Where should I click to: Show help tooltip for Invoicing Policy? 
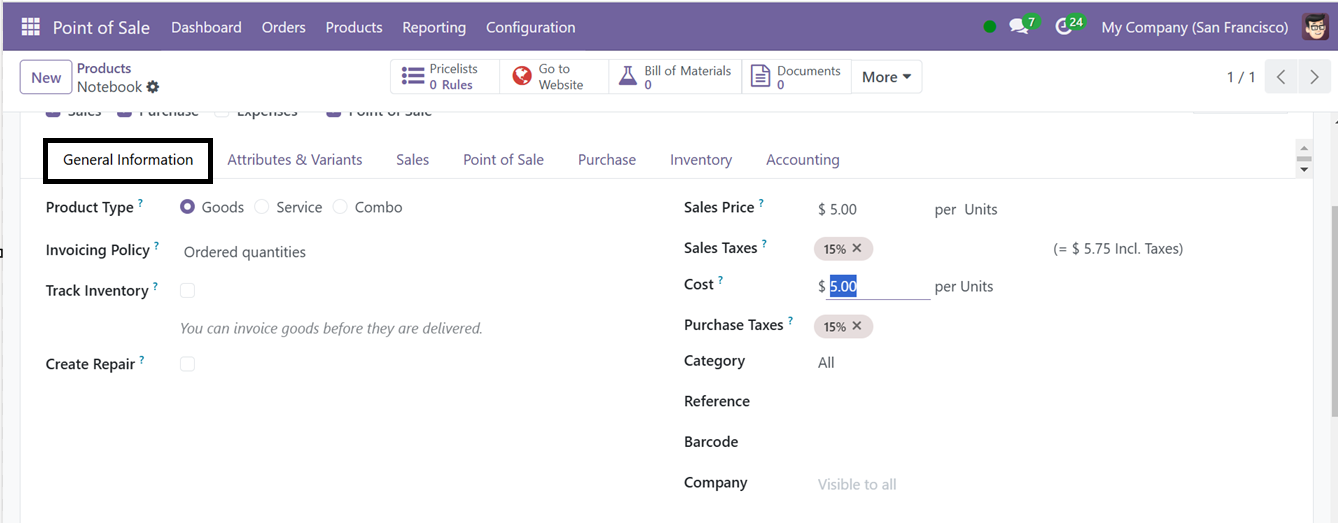[156, 245]
